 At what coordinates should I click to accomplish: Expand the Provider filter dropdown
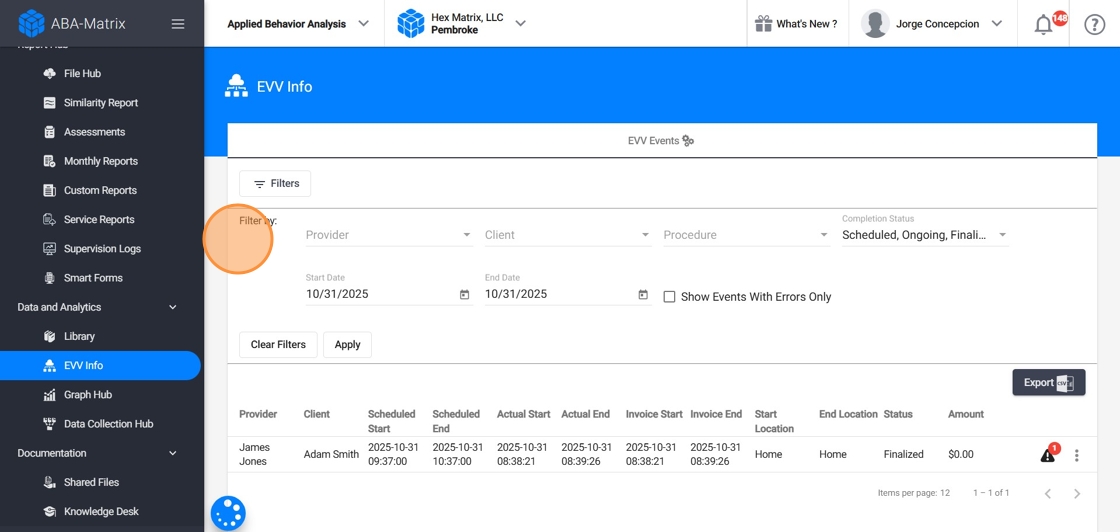point(388,235)
